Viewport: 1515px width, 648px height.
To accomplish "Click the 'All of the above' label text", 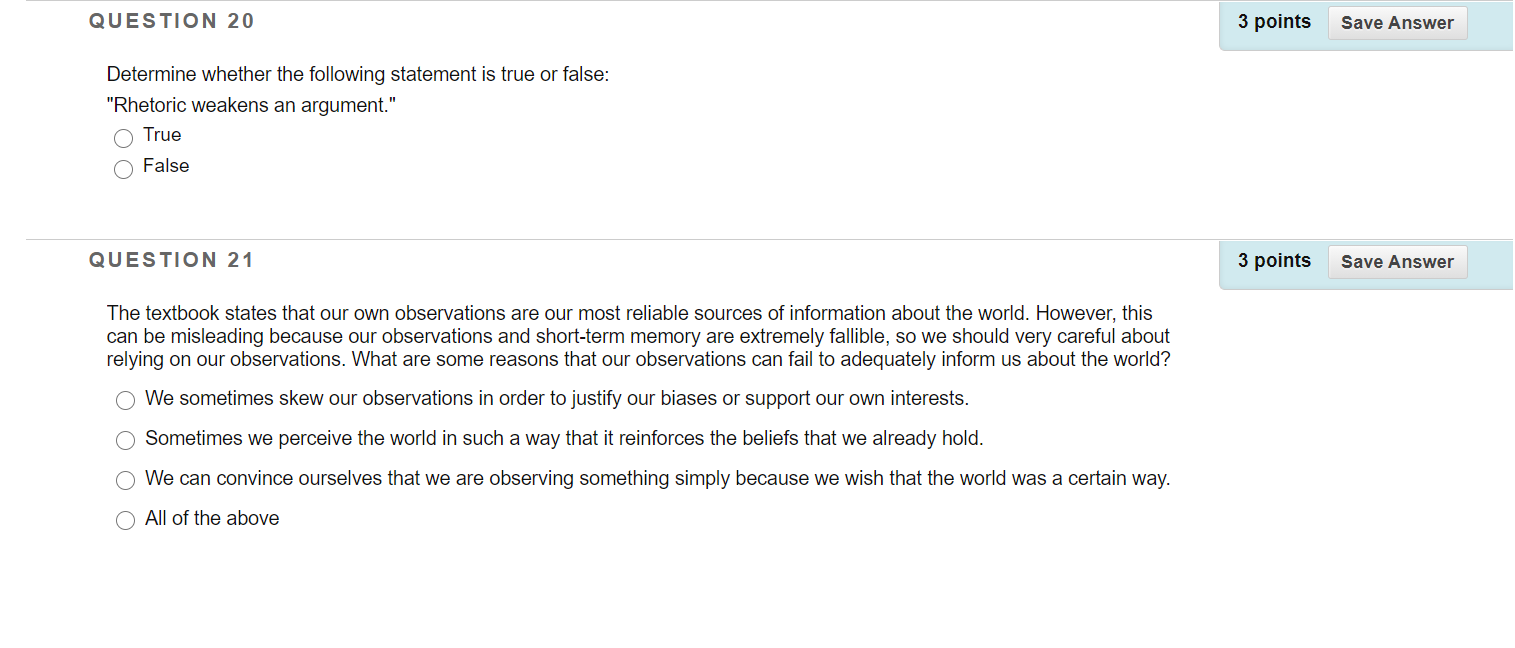I will (212, 519).
